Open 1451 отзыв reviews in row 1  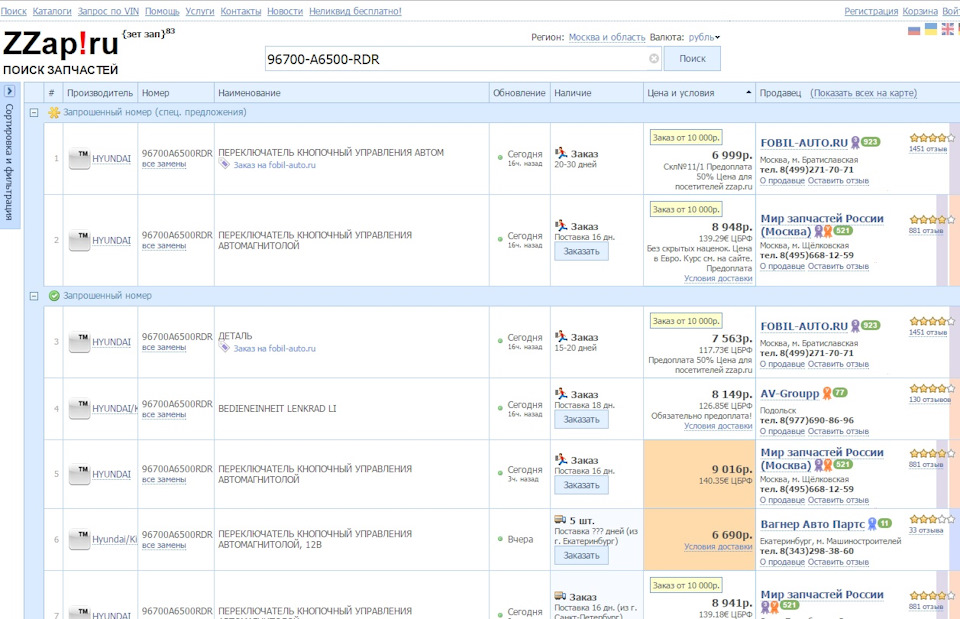(x=928, y=149)
